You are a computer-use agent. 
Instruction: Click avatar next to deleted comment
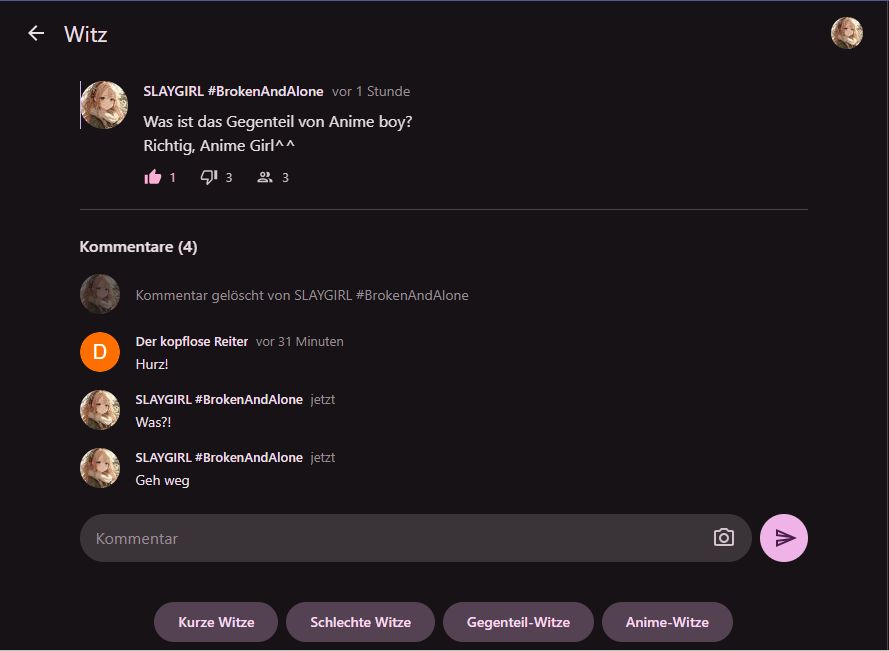point(100,295)
